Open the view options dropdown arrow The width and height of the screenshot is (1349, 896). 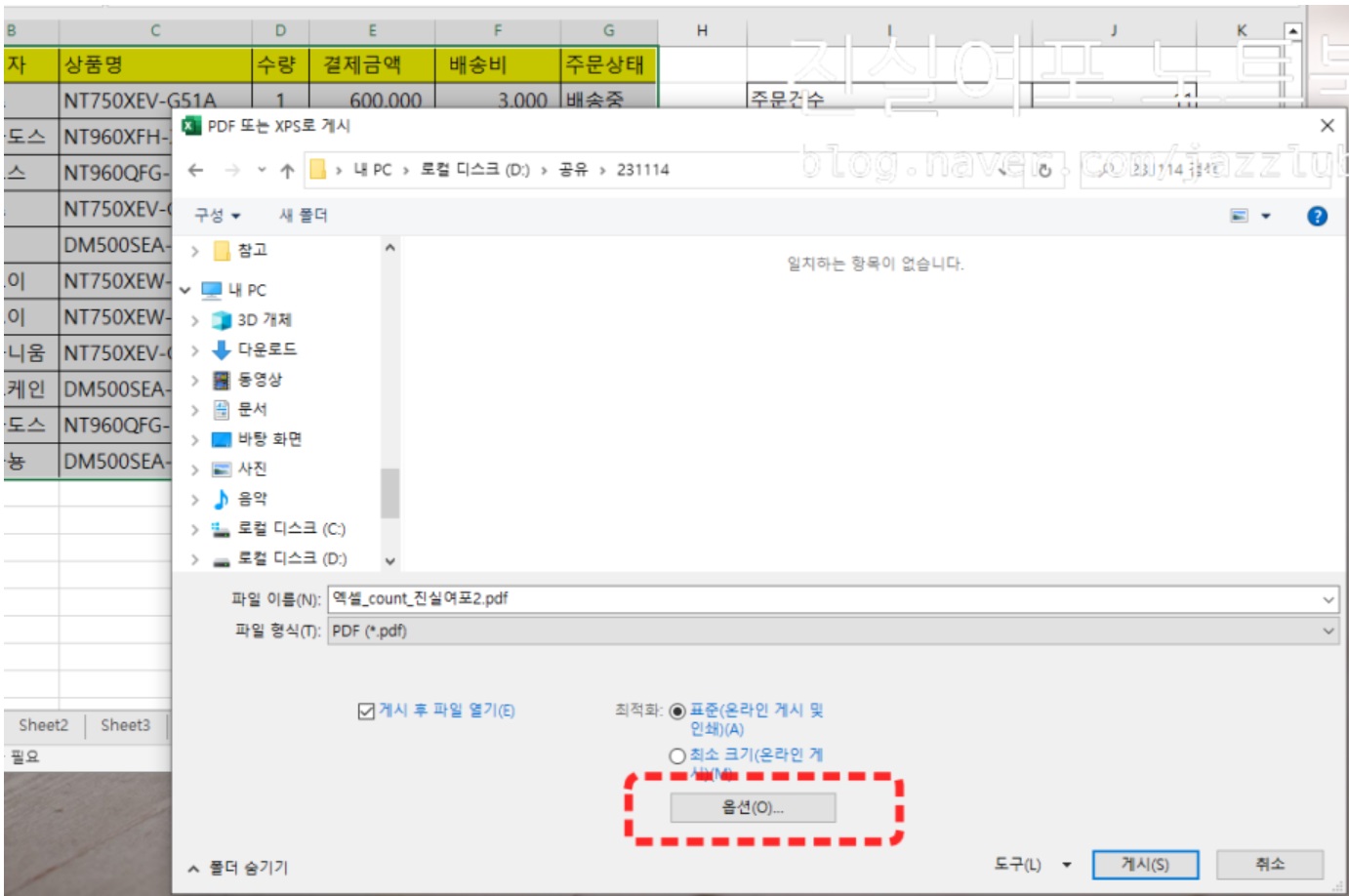[x=1266, y=216]
